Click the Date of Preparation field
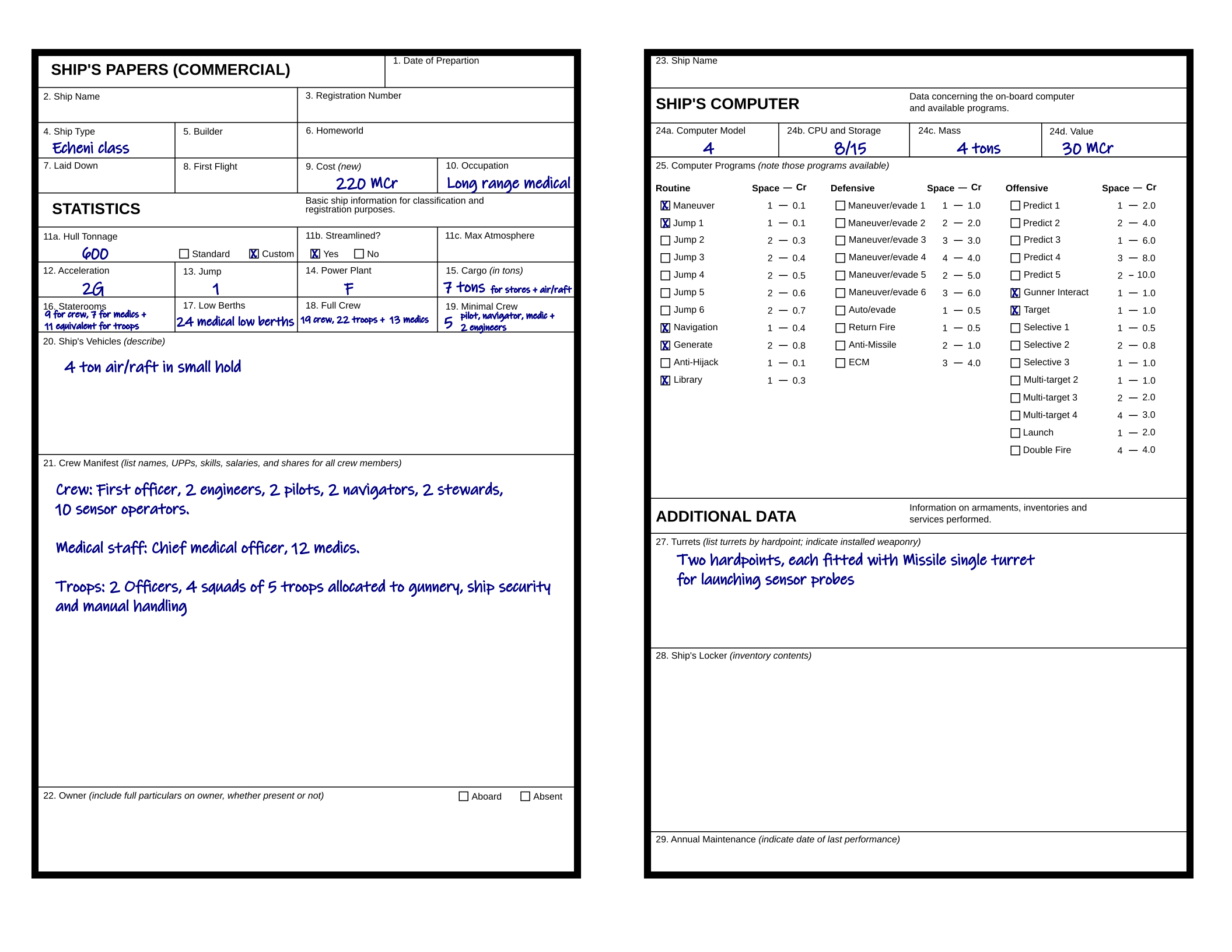This screenshot has height=952, width=1232. [480, 76]
